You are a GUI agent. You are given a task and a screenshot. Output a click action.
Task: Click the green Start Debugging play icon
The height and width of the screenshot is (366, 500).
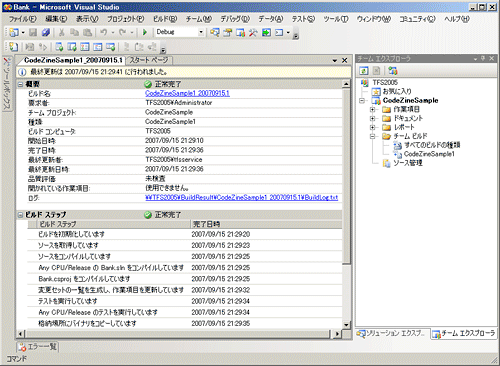[x=145, y=32]
